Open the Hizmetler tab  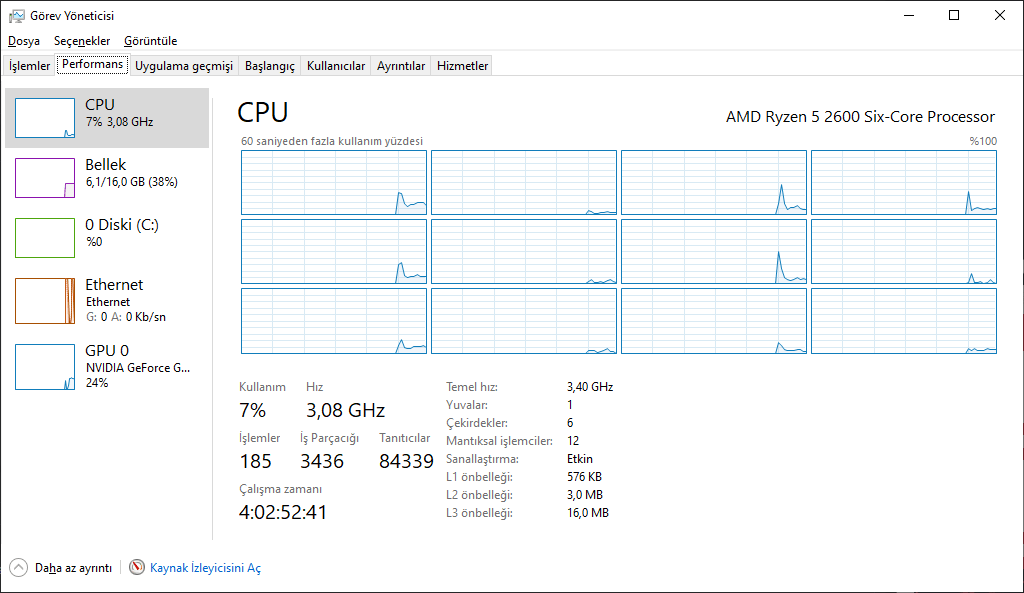(x=462, y=66)
